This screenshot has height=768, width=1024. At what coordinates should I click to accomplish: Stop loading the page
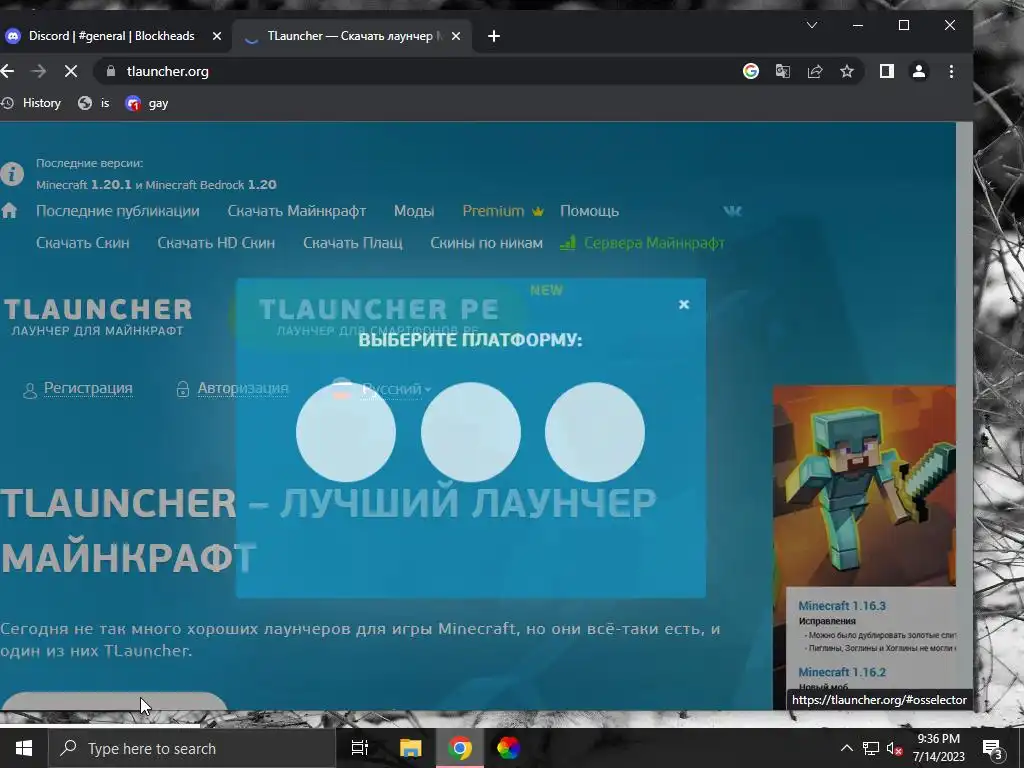tap(71, 71)
